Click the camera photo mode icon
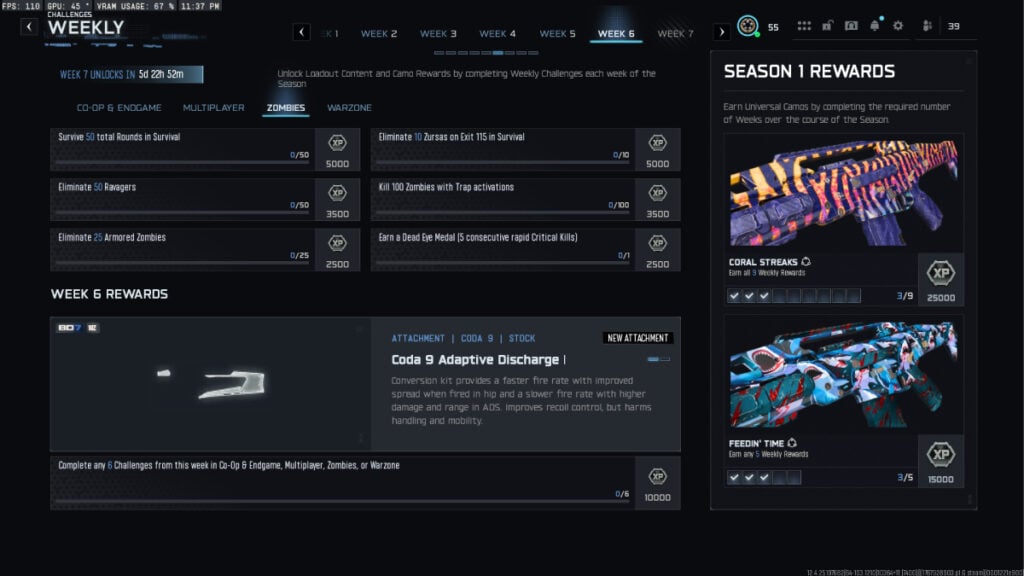1024x576 pixels. pyautogui.click(x=852, y=27)
